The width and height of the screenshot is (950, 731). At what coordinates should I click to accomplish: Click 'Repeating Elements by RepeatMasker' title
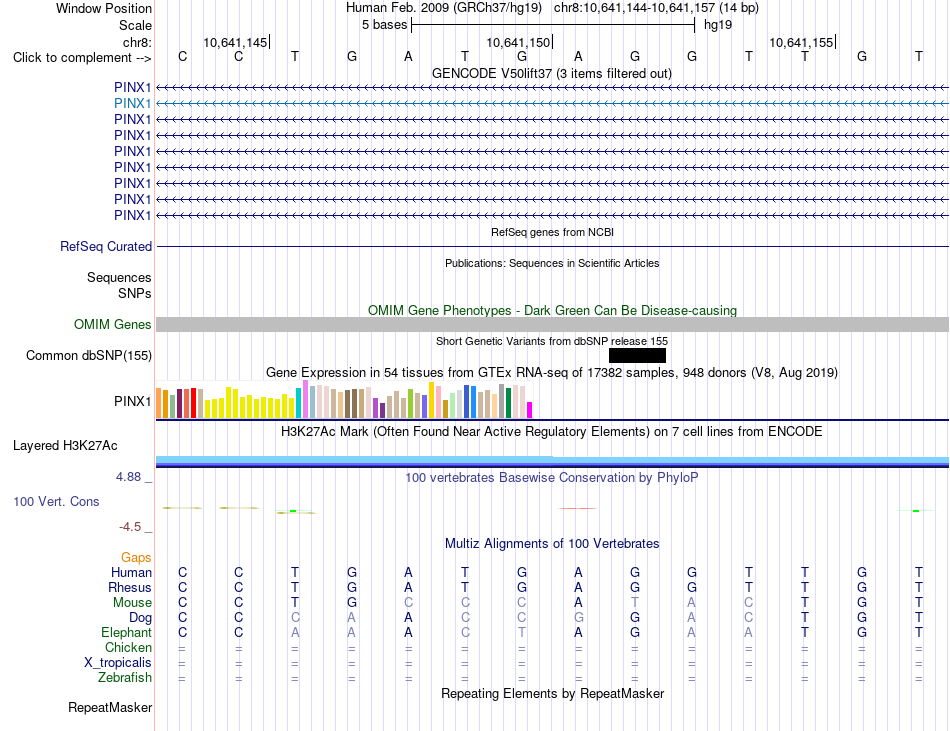pos(552,693)
